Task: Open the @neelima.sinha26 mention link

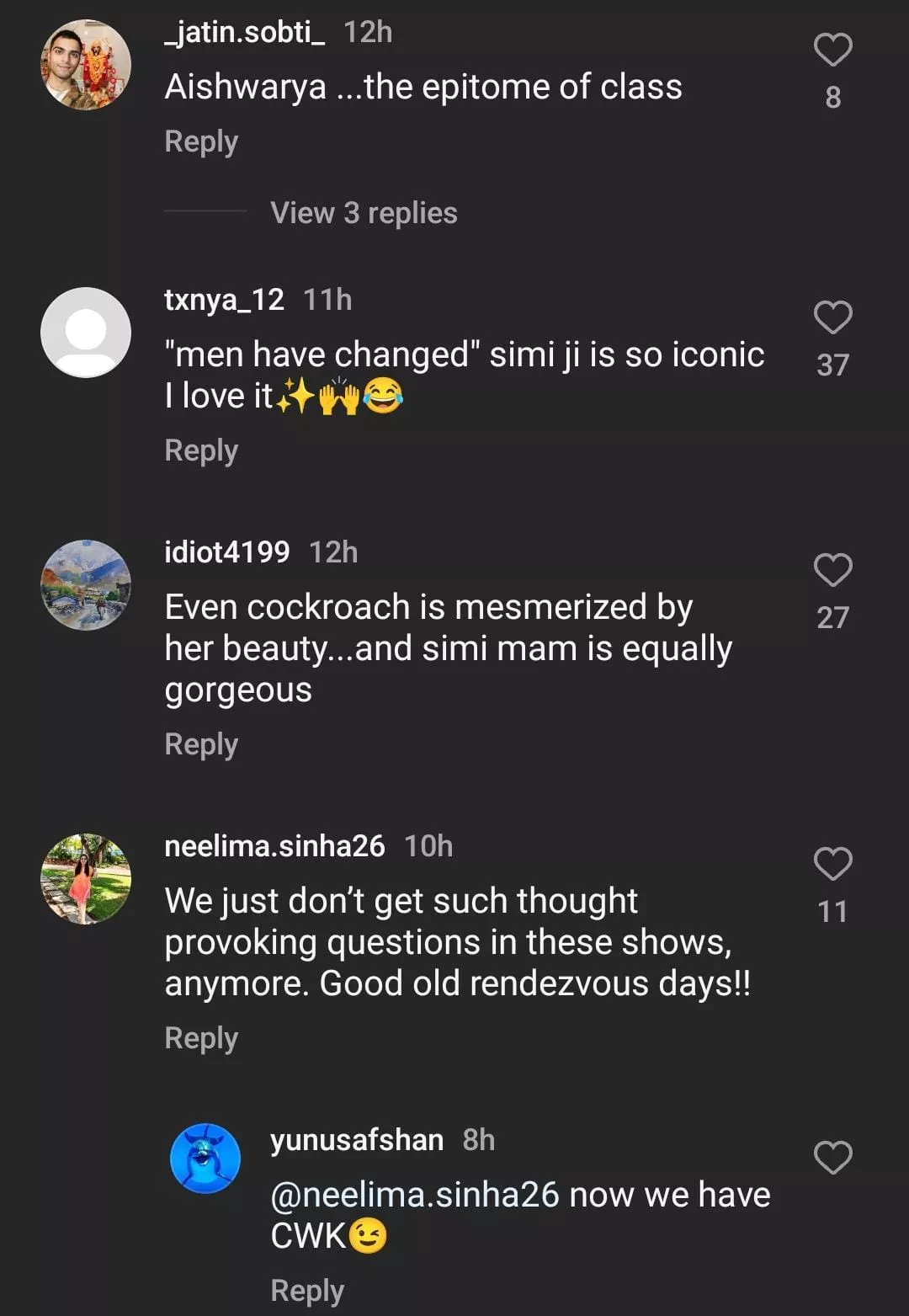Action: [415, 1195]
